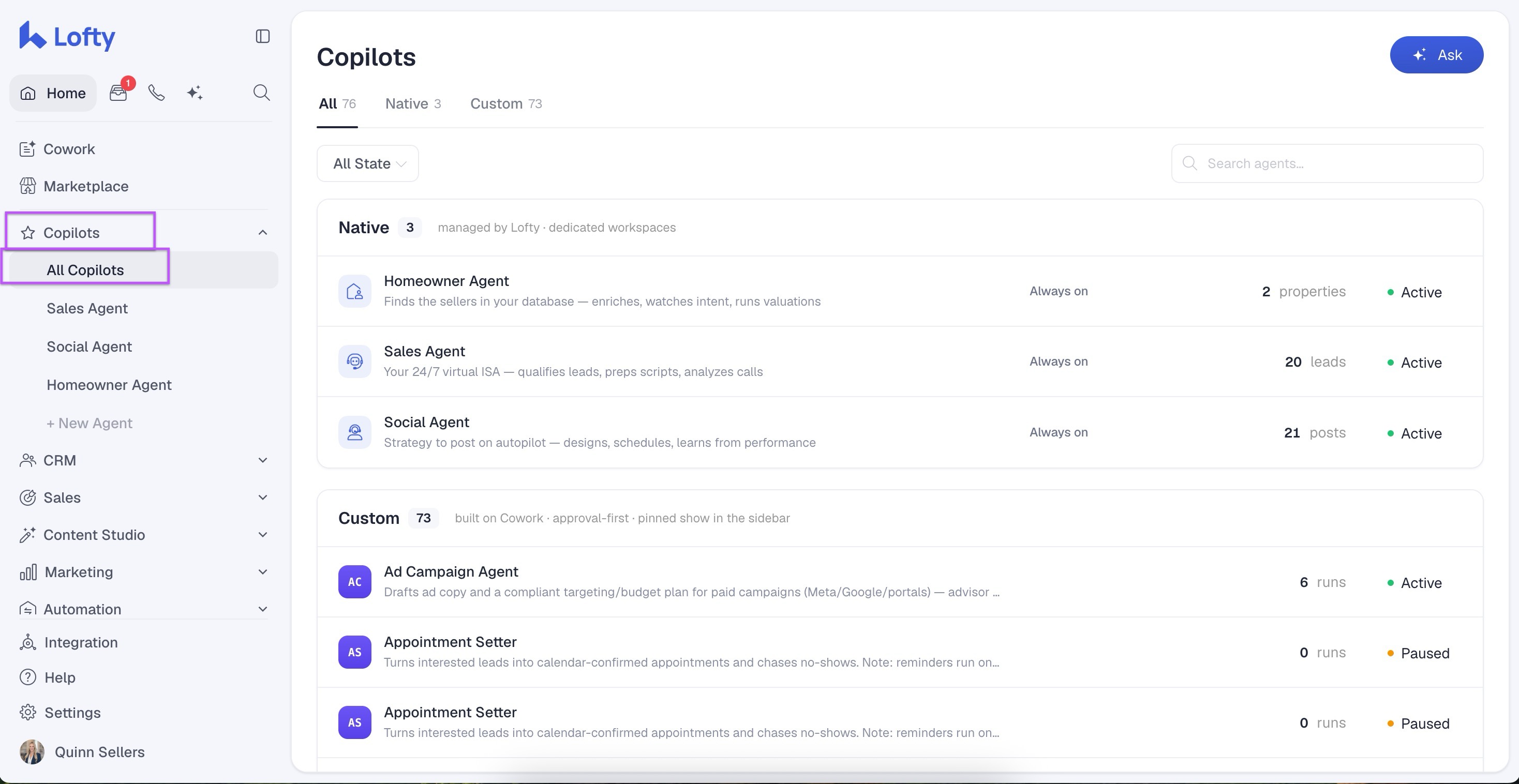Click the Ask button
The height and width of the screenshot is (784, 1519).
pos(1436,55)
